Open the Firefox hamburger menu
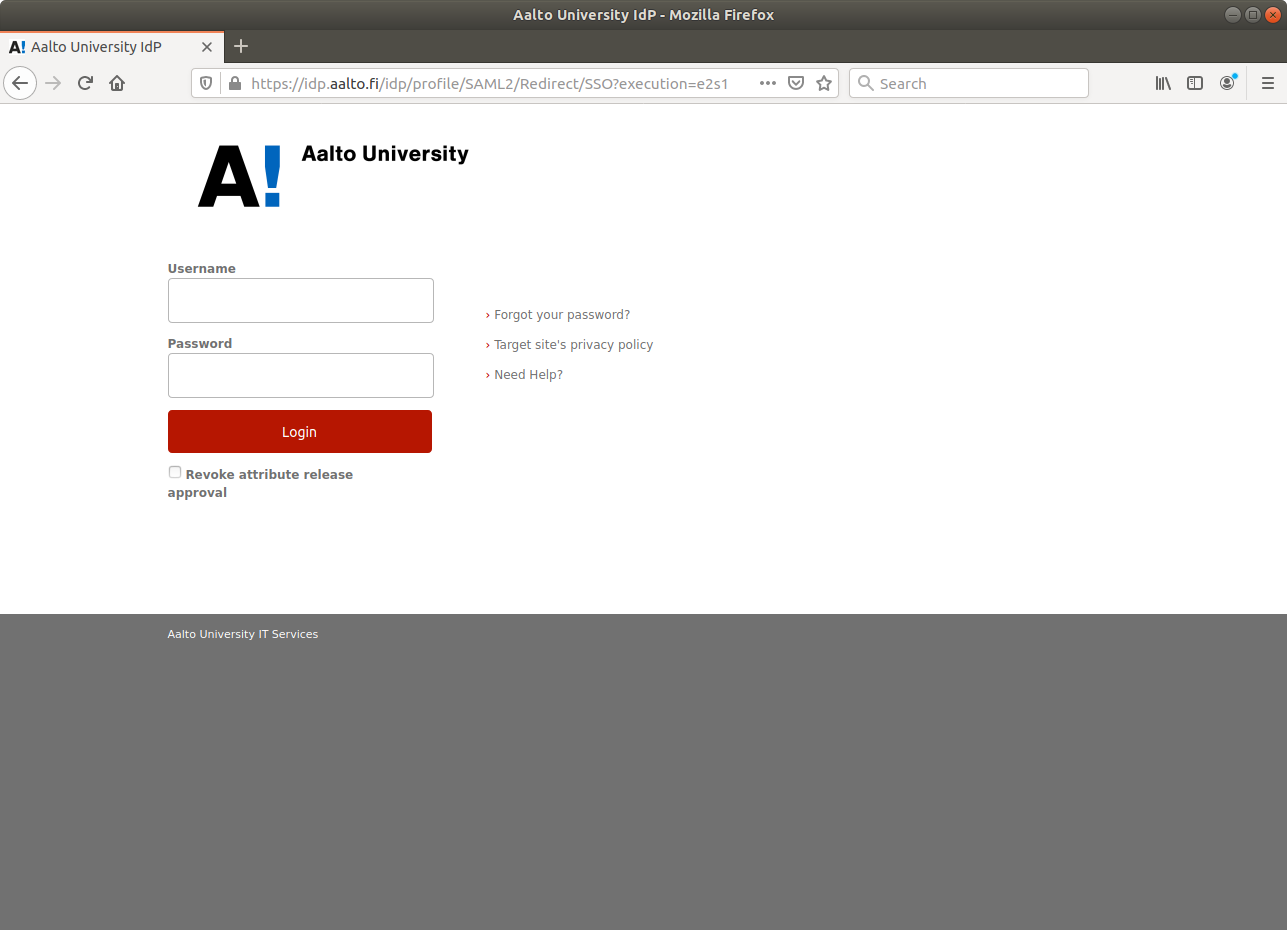This screenshot has width=1287, height=930. click(1267, 84)
